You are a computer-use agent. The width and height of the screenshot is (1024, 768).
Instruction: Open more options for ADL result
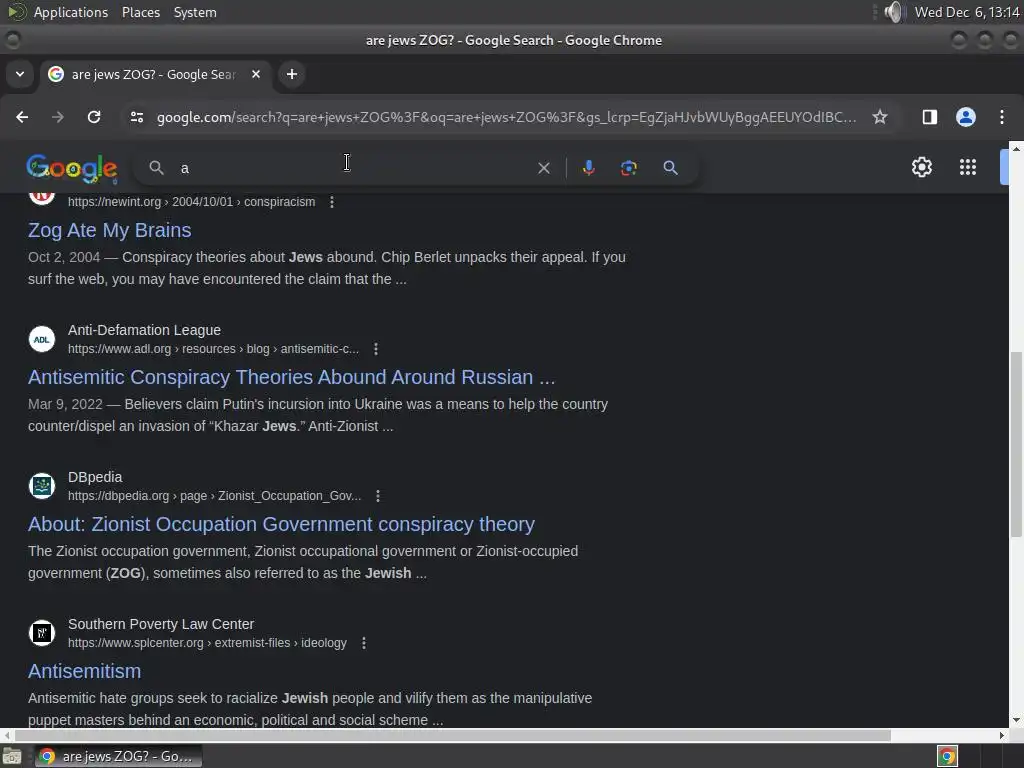click(376, 349)
